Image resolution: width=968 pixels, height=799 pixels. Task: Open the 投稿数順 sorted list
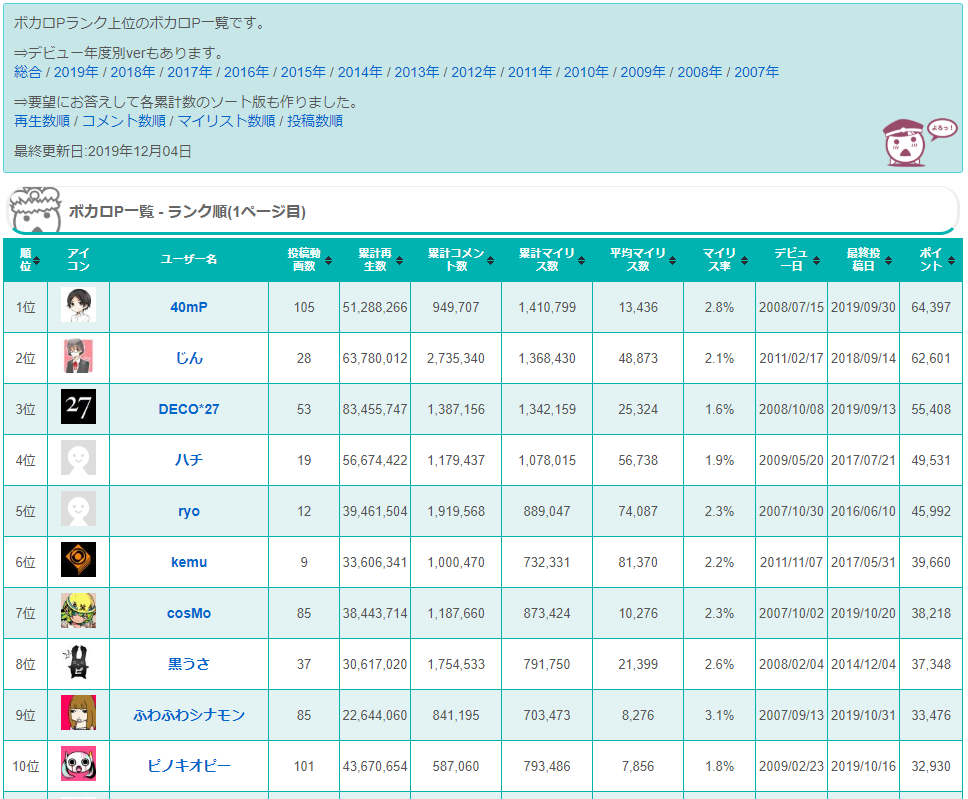pos(315,121)
